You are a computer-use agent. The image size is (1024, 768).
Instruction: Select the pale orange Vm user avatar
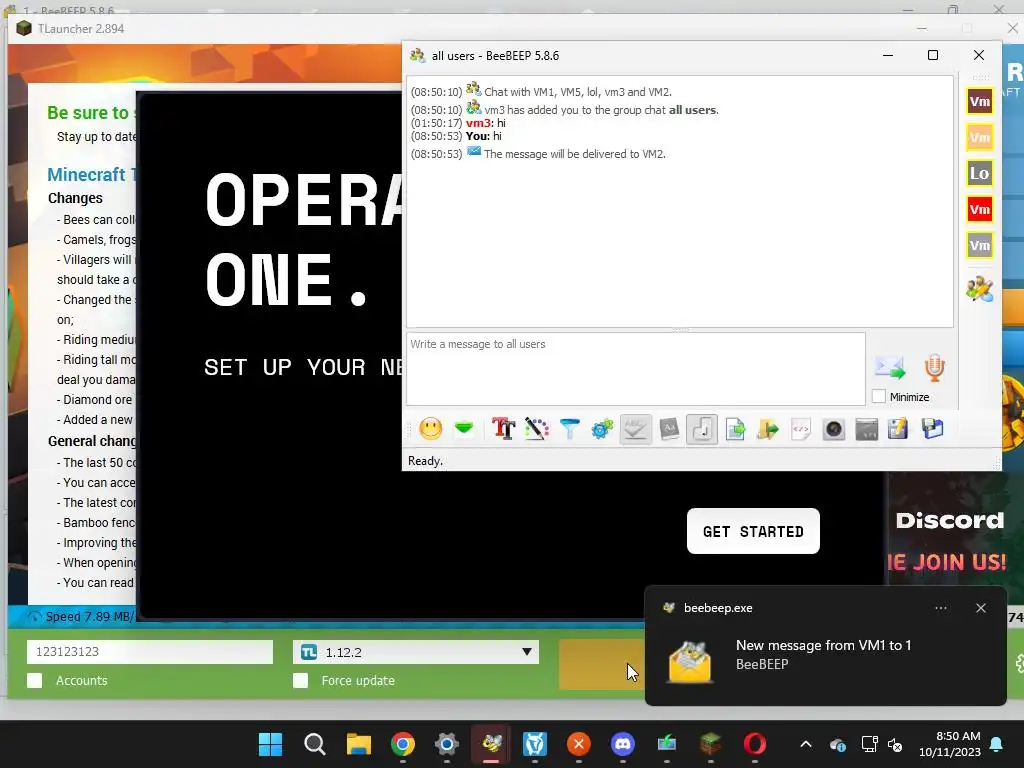pyautogui.click(x=980, y=137)
